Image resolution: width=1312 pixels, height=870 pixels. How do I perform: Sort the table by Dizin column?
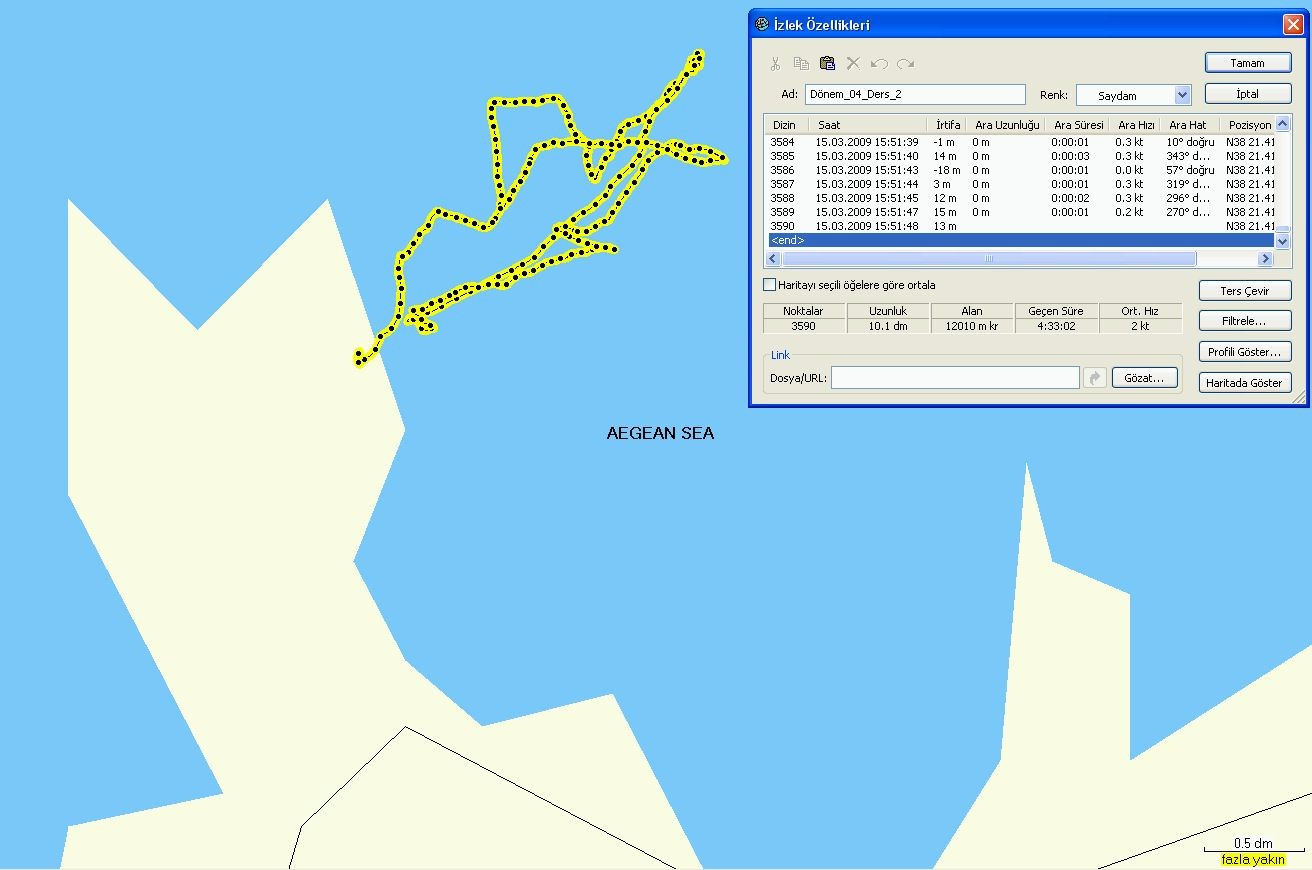tap(785, 125)
